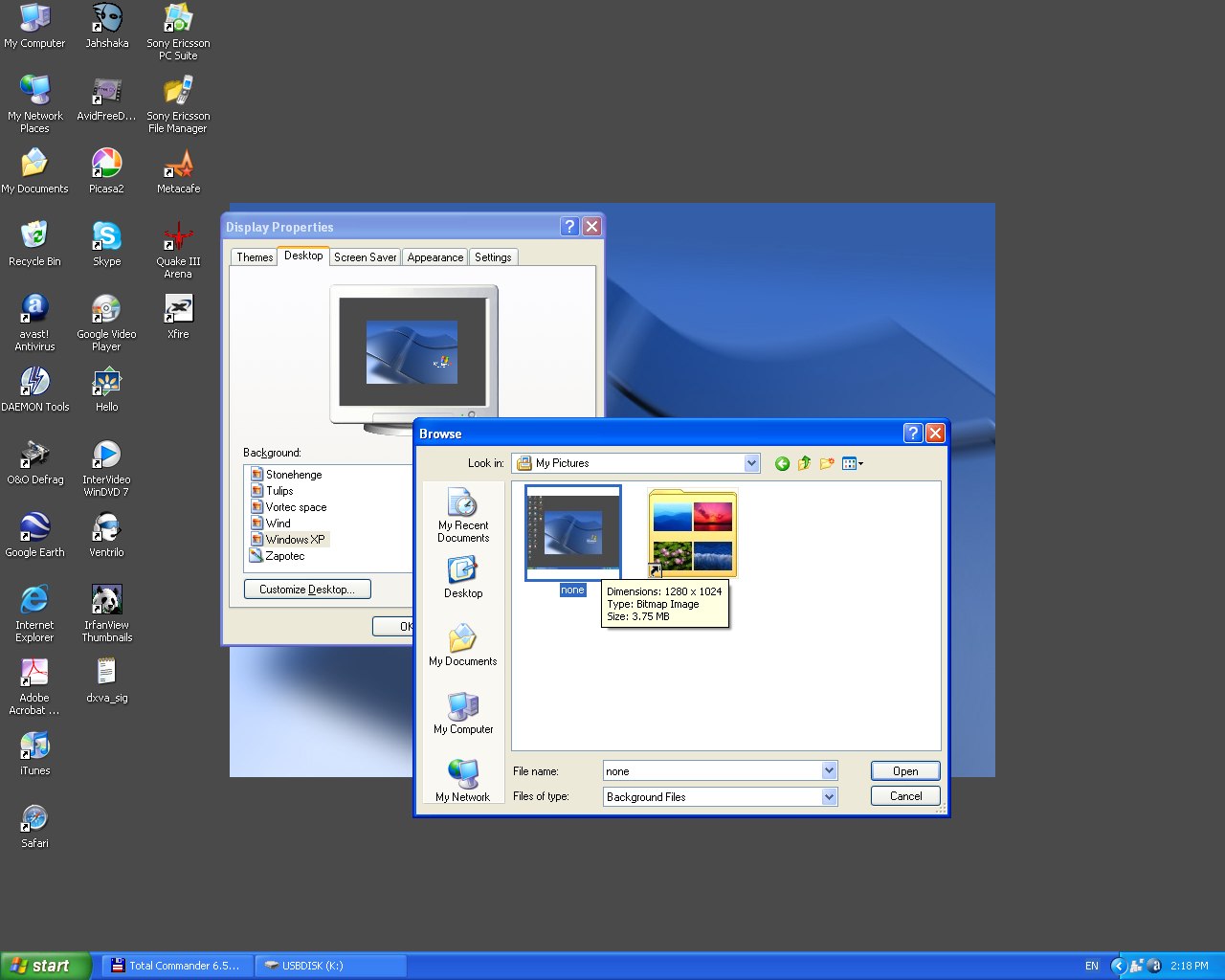
Task: Launch Xfire desktop shortcut
Action: (178, 317)
